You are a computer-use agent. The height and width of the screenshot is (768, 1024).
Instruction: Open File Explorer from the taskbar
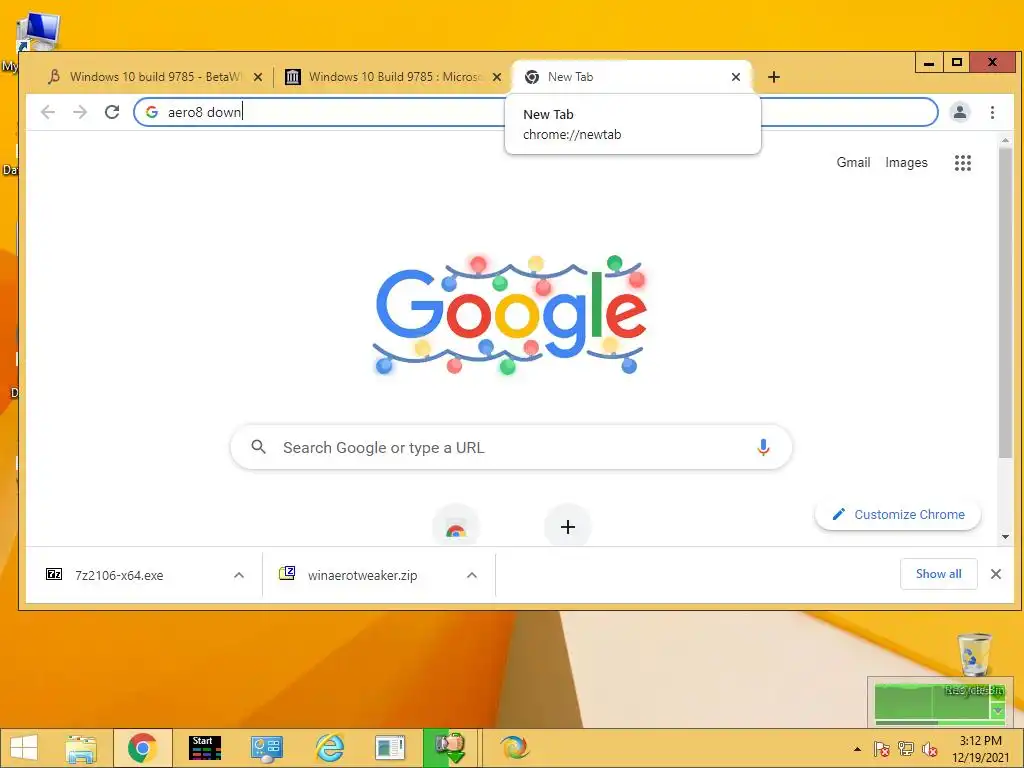pyautogui.click(x=81, y=748)
